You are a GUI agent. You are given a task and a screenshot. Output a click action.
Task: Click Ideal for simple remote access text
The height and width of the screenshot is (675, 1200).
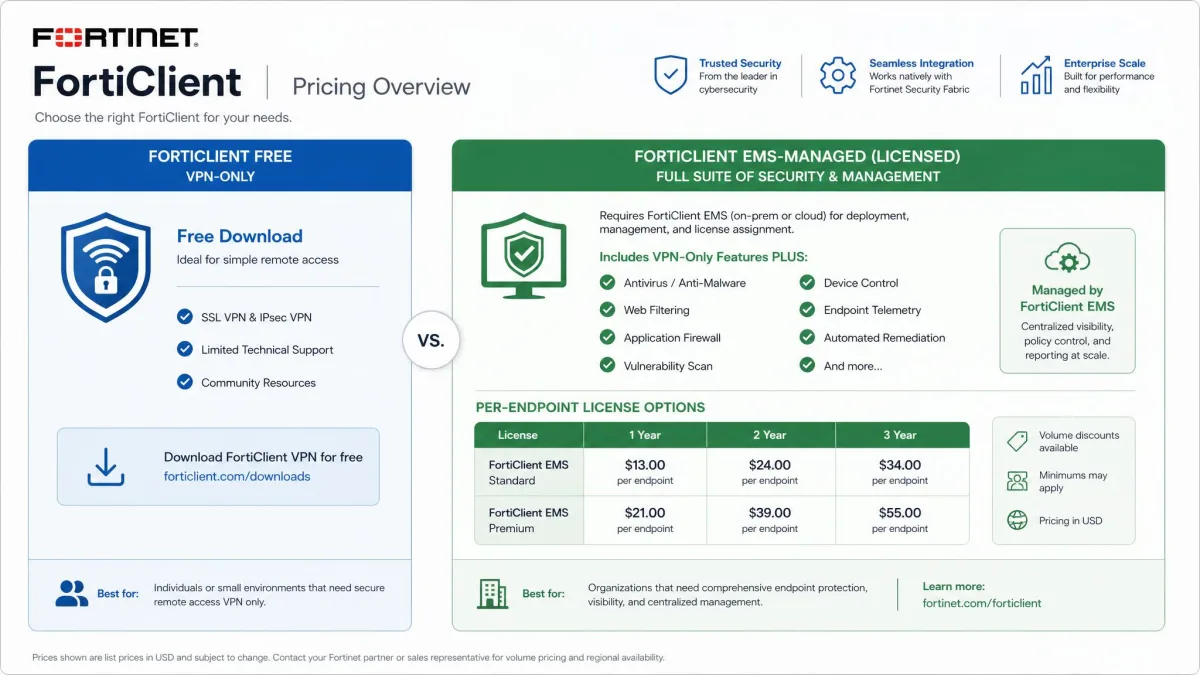(258, 260)
